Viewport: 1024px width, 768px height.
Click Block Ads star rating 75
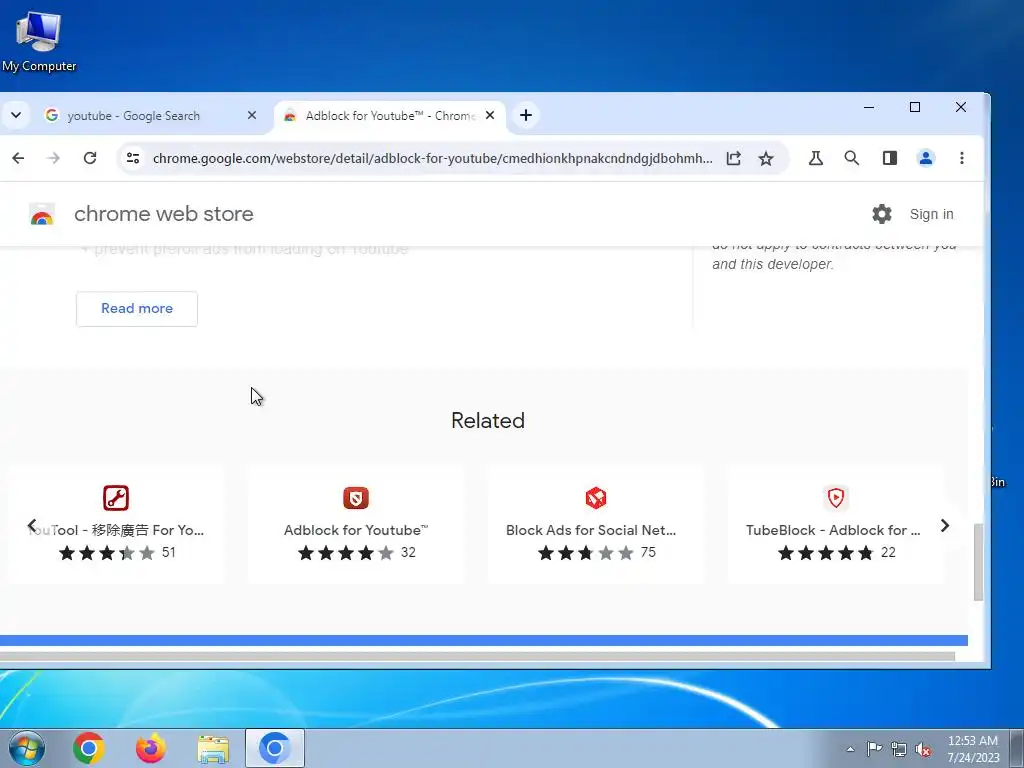point(596,553)
